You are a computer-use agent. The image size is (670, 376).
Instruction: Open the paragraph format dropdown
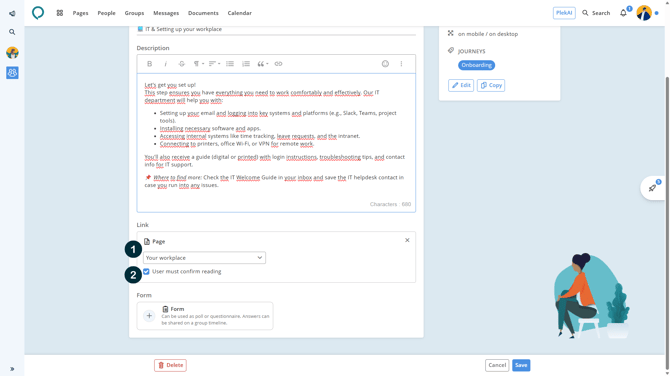pyautogui.click(x=198, y=64)
